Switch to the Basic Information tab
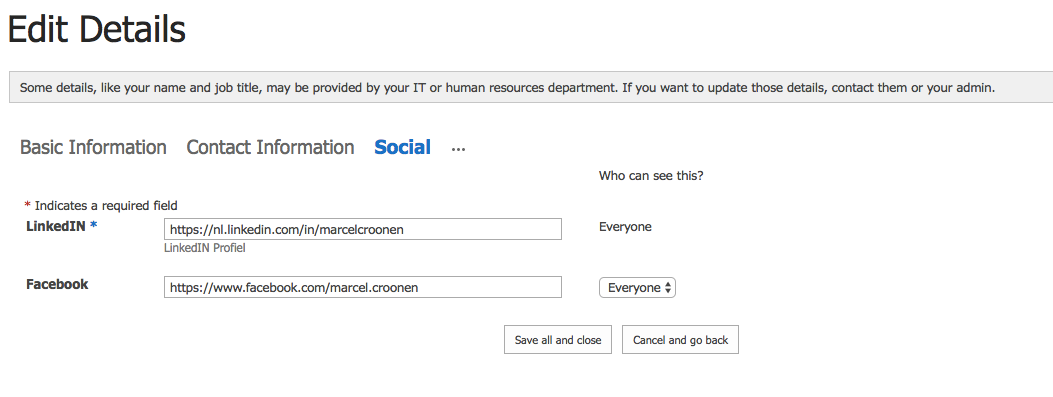This screenshot has width=1053, height=397. pyautogui.click(x=93, y=147)
